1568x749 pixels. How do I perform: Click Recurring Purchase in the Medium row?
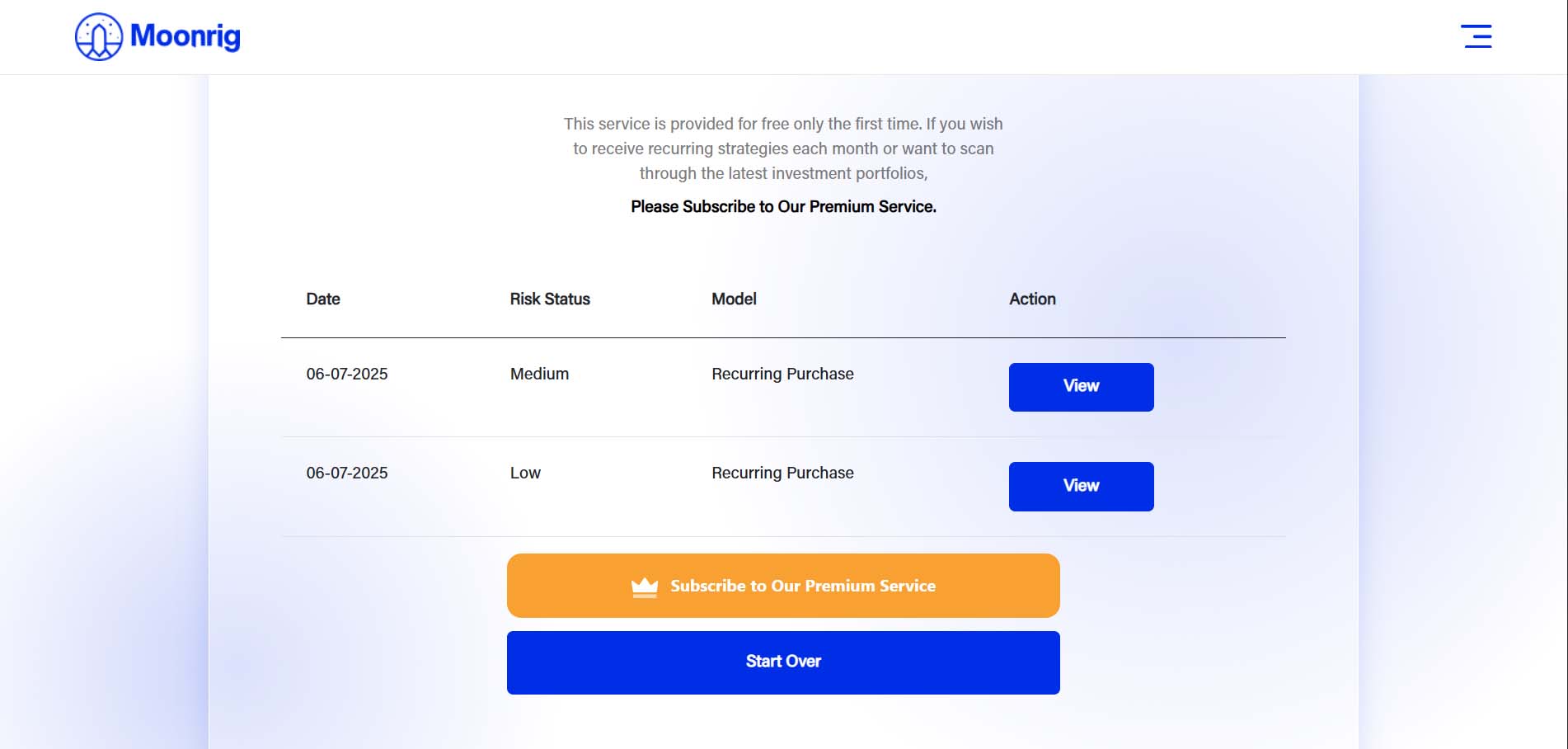click(x=782, y=374)
